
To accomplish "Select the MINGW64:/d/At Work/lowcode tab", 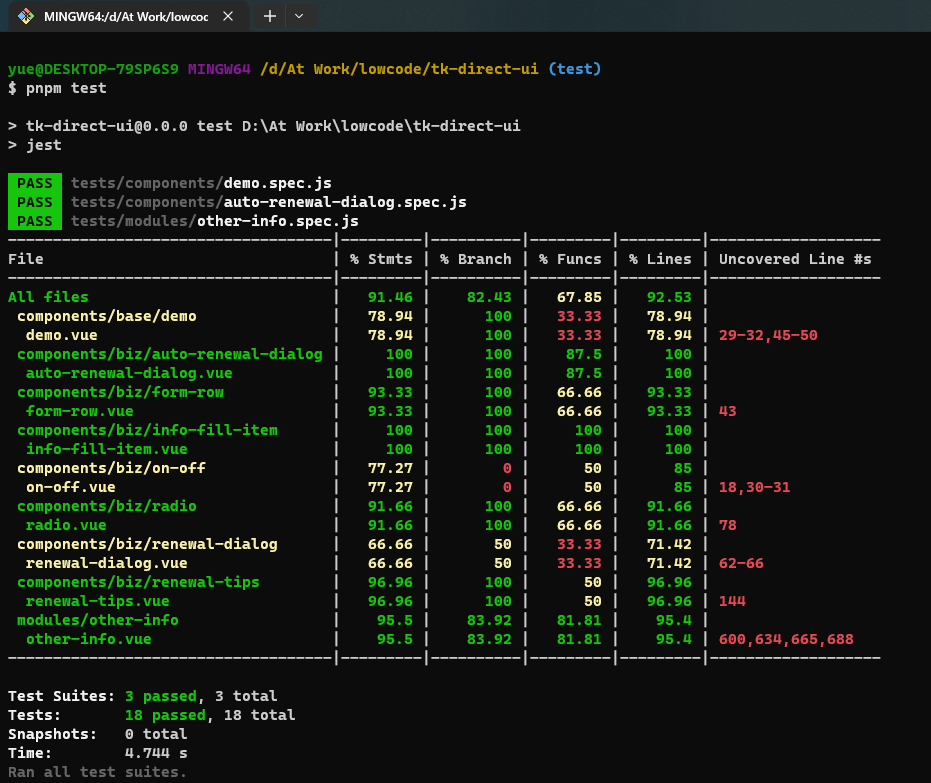I will coord(126,16).
